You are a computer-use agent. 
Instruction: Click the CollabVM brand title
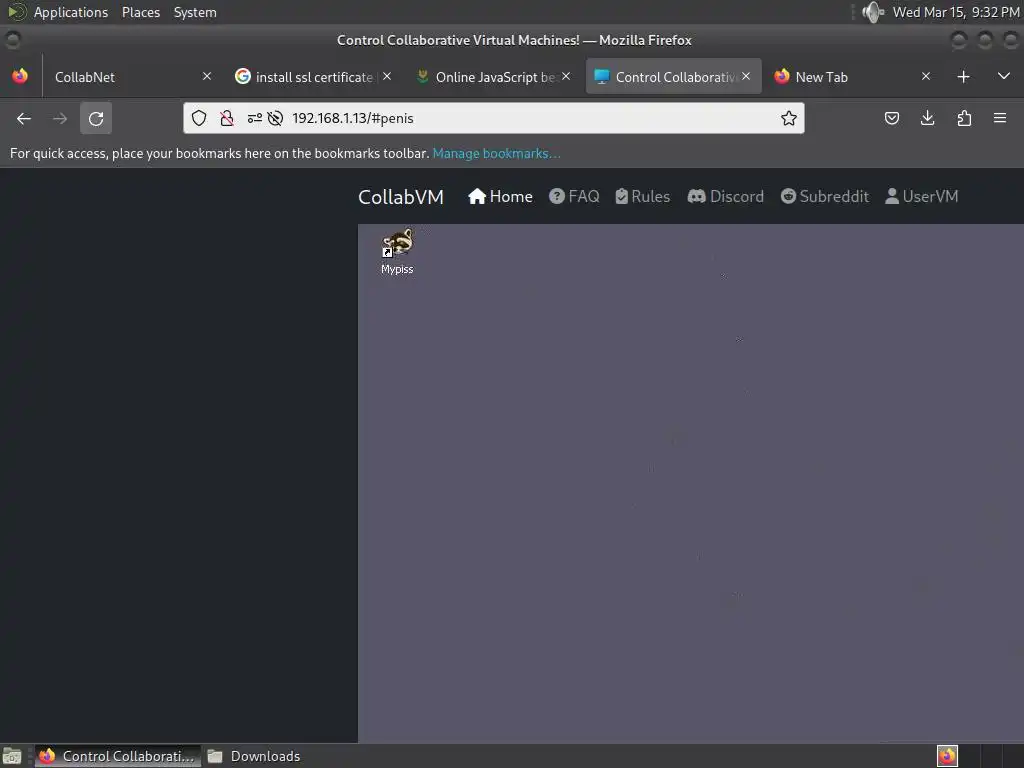[401, 197]
